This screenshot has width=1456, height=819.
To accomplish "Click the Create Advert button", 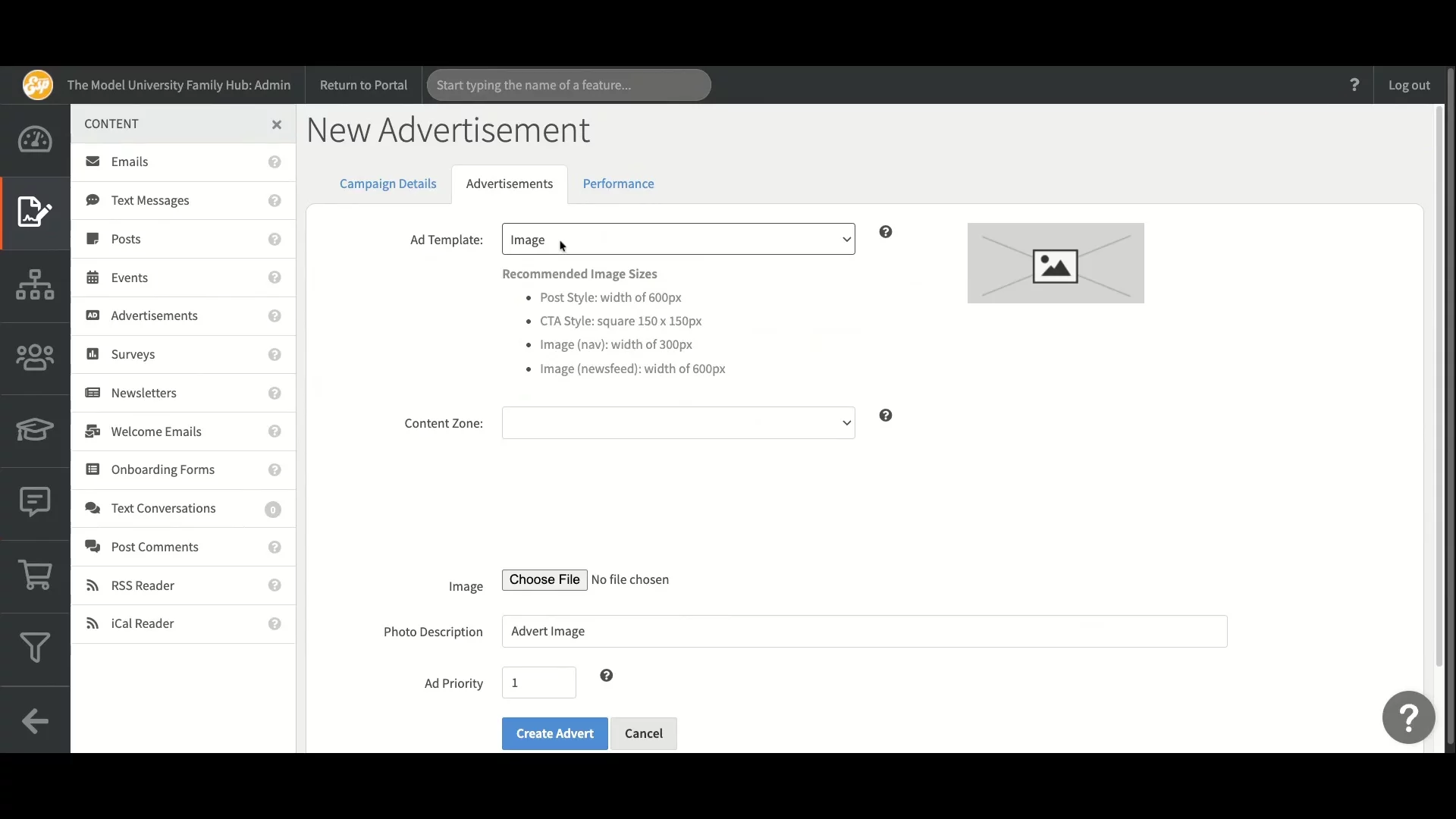I will 554,733.
